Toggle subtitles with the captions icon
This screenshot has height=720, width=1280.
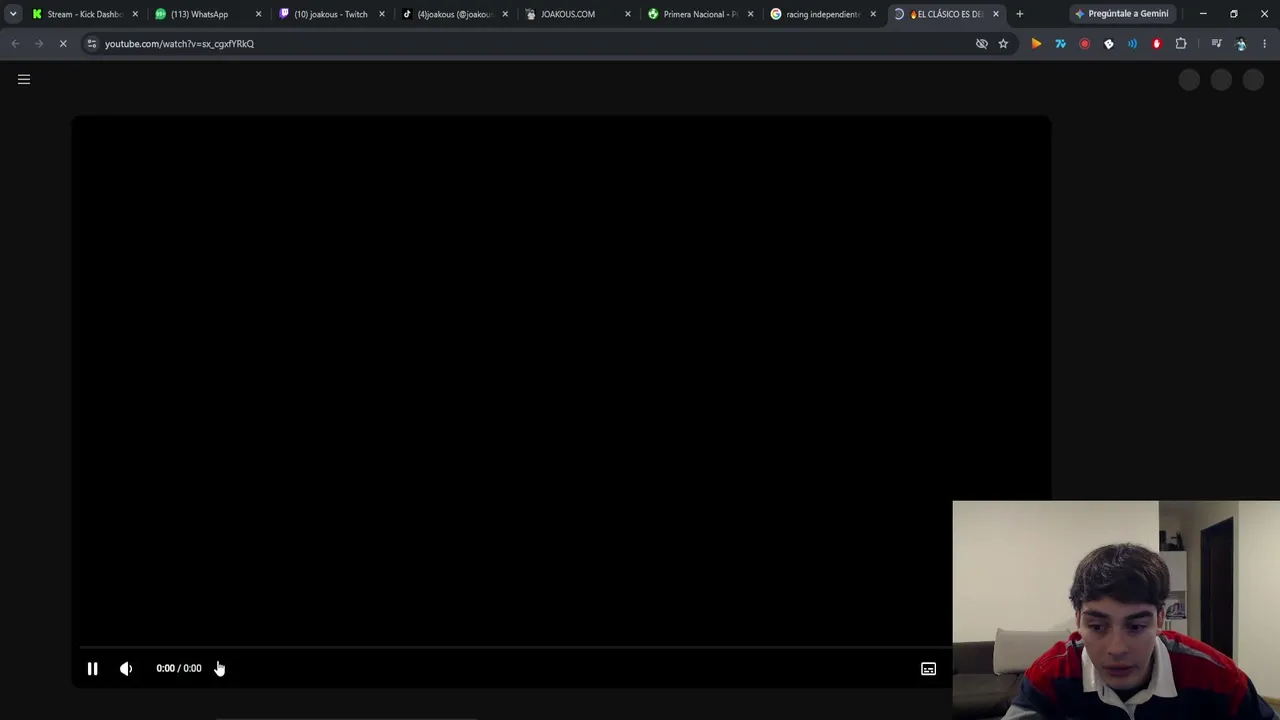(928, 668)
